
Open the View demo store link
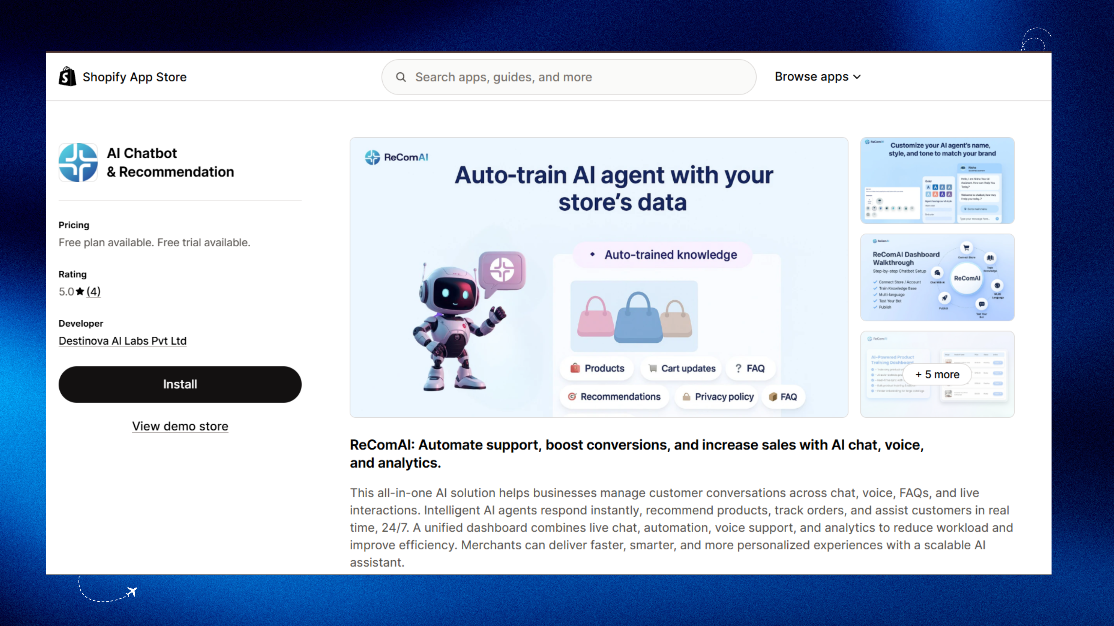[180, 426]
